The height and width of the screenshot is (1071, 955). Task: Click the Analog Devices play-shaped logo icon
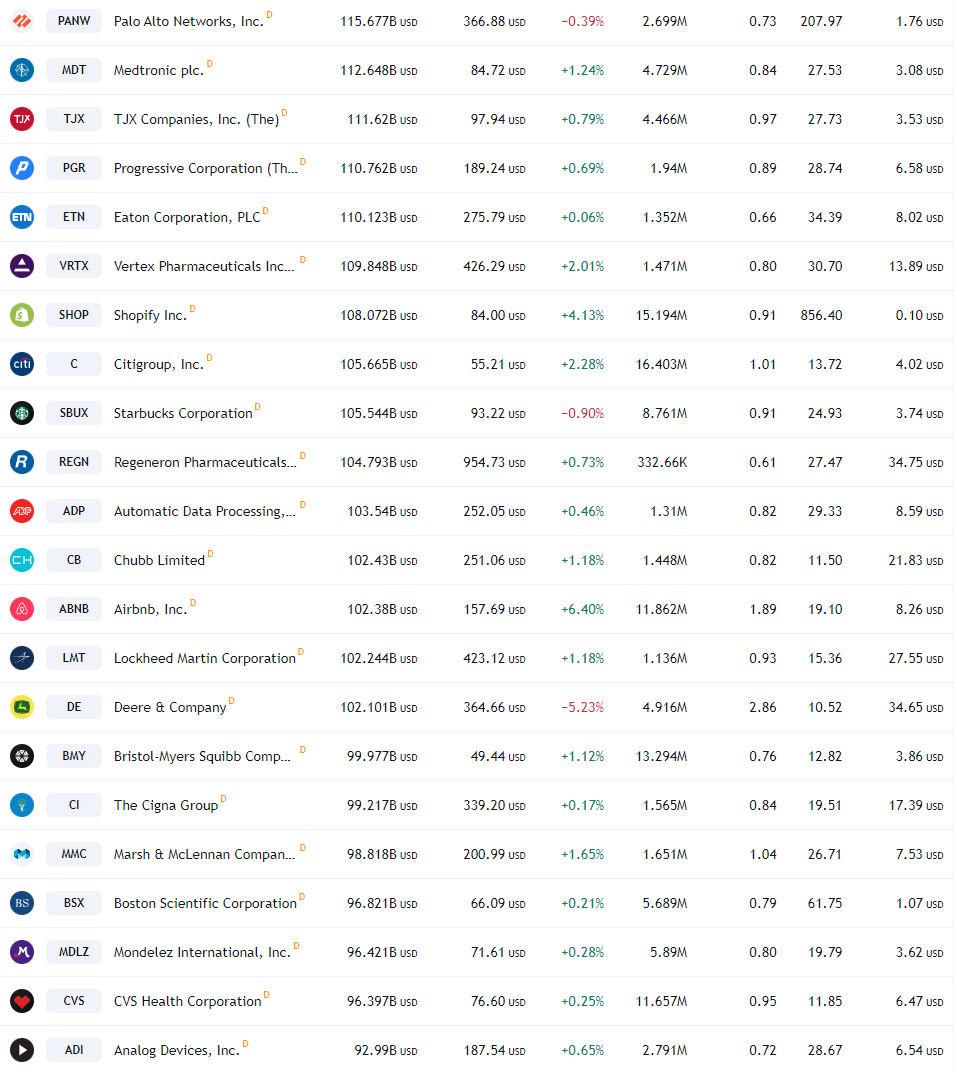(22, 1050)
